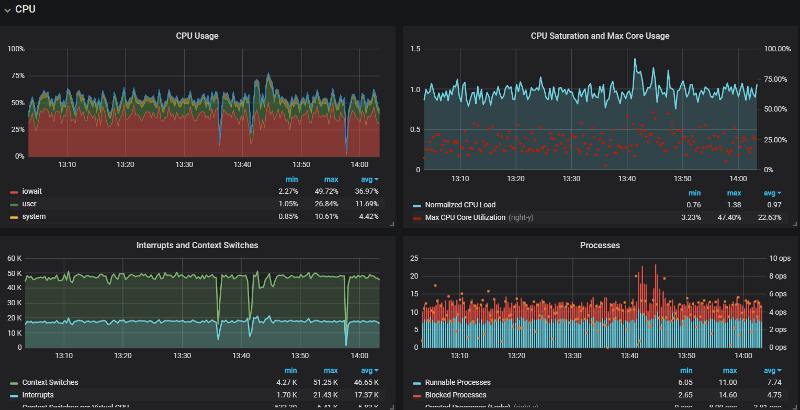
Task: Open the Processes panel title menu
Action: tap(600, 245)
